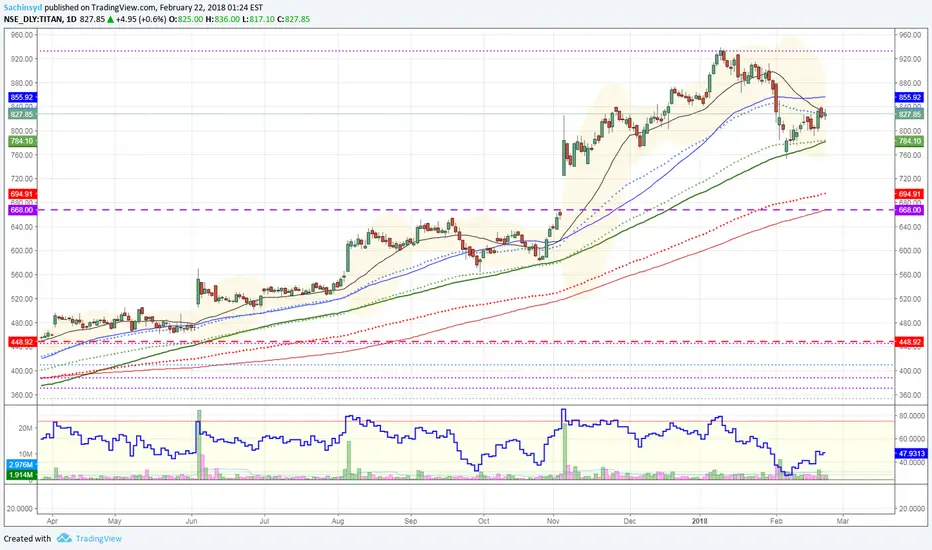Click the Dec label on time axis

(x=629, y=521)
